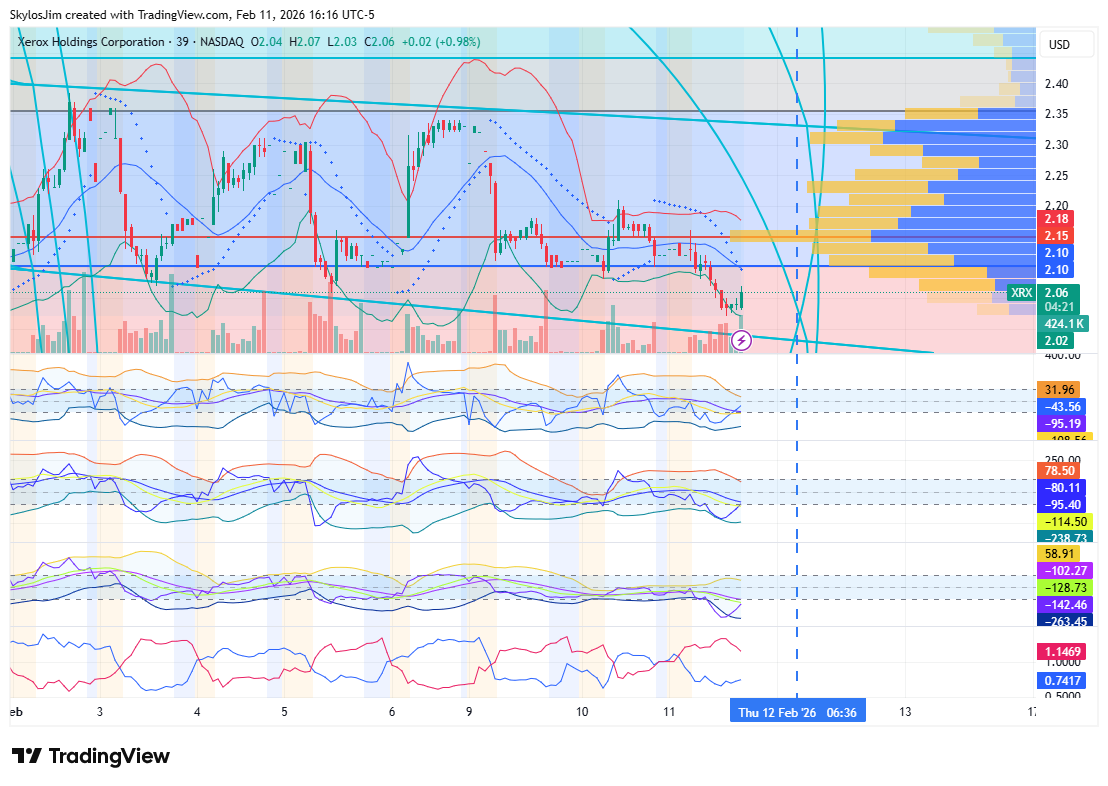This screenshot has width=1108, height=786.
Task: Click the blue 0.7417 value label
Action: (x=1062, y=680)
